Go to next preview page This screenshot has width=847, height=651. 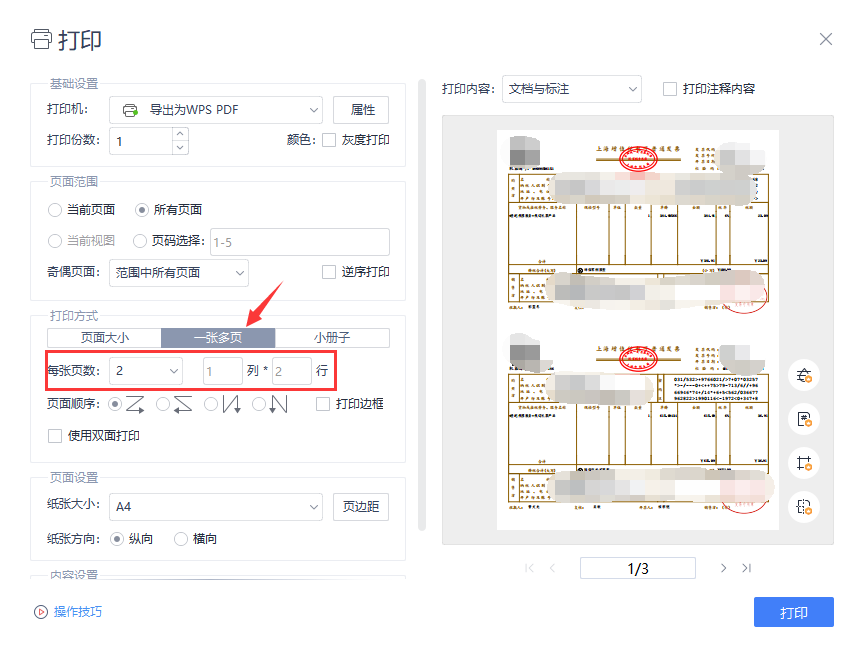click(723, 568)
